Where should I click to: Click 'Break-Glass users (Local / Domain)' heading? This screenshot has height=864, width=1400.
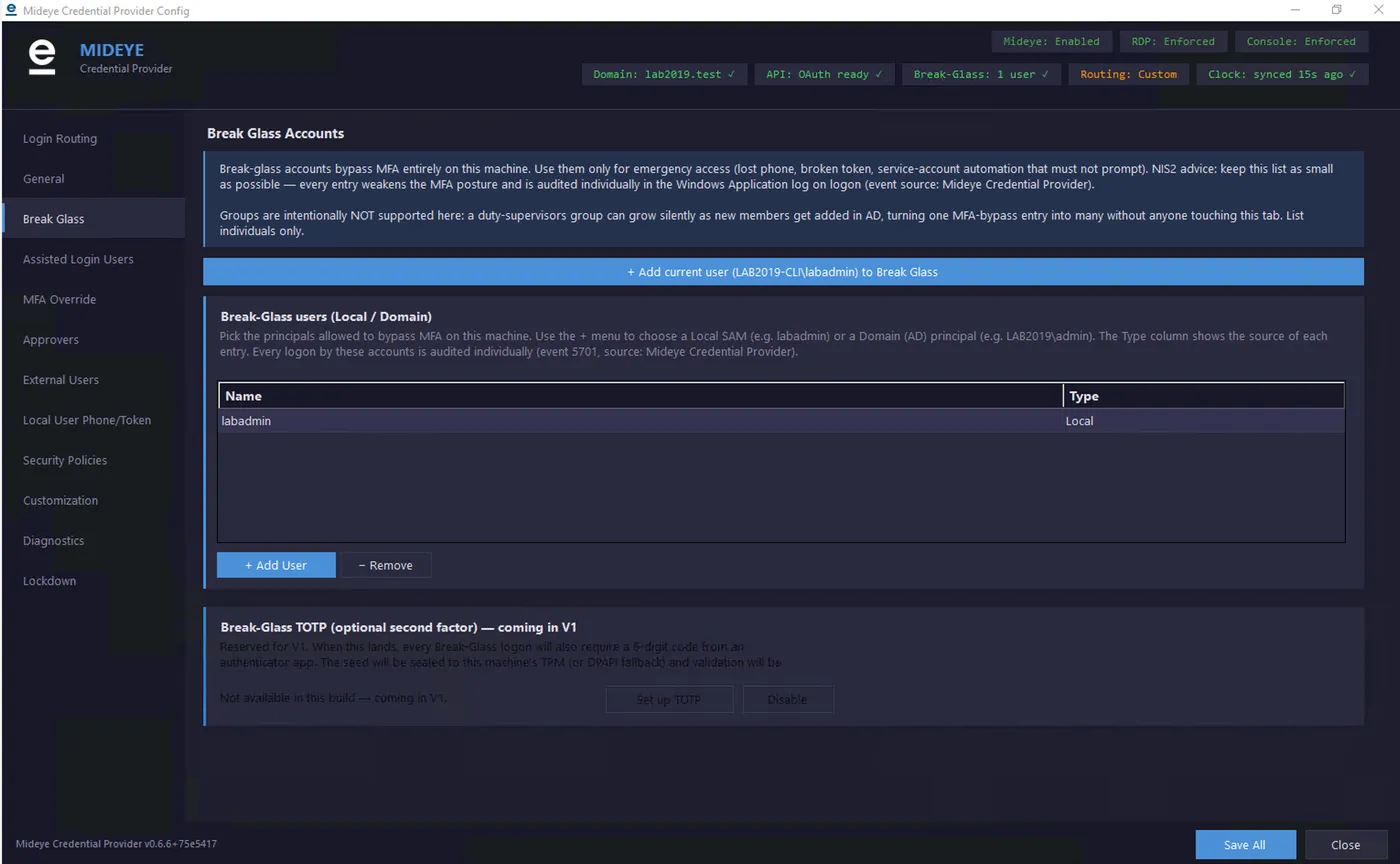[x=326, y=316]
